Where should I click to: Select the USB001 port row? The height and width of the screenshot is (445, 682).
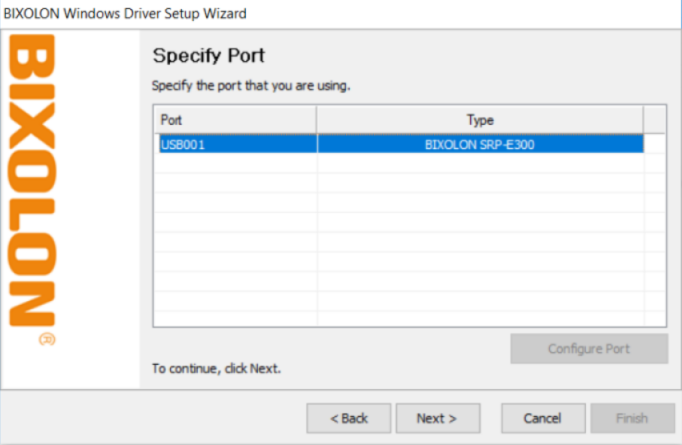[x=401, y=144]
